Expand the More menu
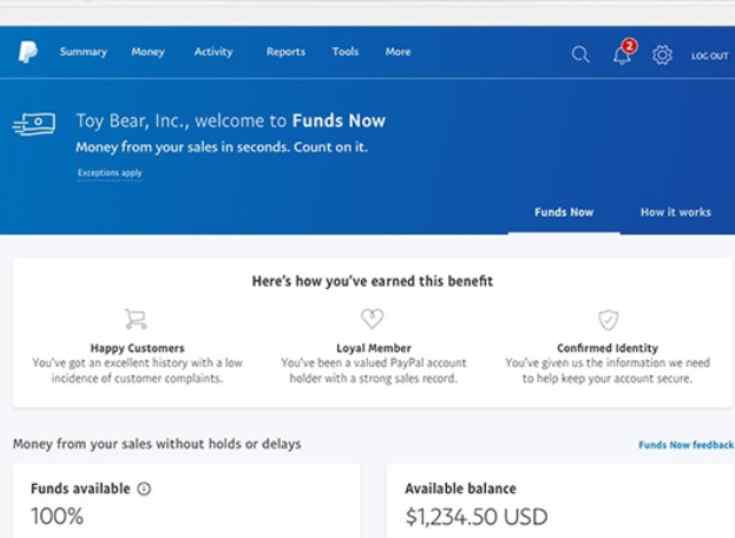Viewport: 735px width, 538px height. pos(398,52)
